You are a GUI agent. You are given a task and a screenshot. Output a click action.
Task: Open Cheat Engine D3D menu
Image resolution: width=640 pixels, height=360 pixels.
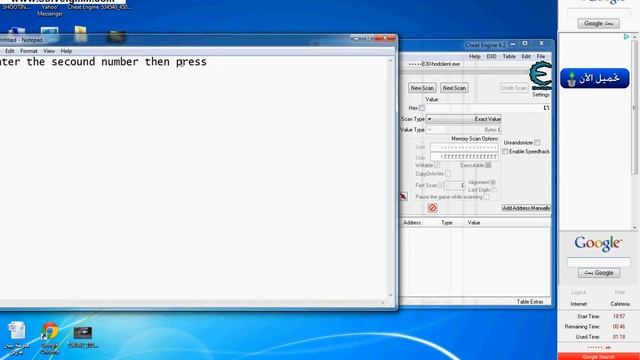point(491,56)
